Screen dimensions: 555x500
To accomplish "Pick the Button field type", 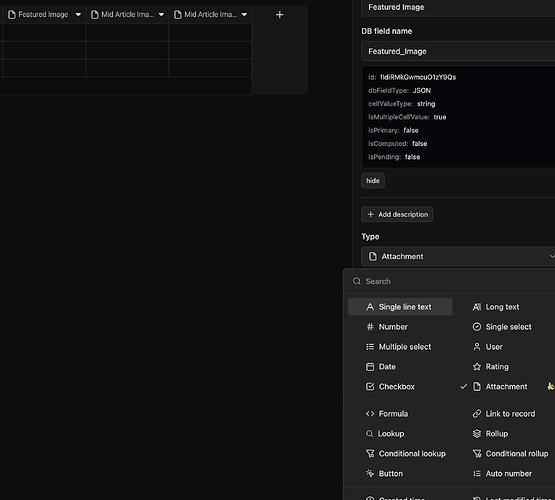I will (x=400, y=473).
